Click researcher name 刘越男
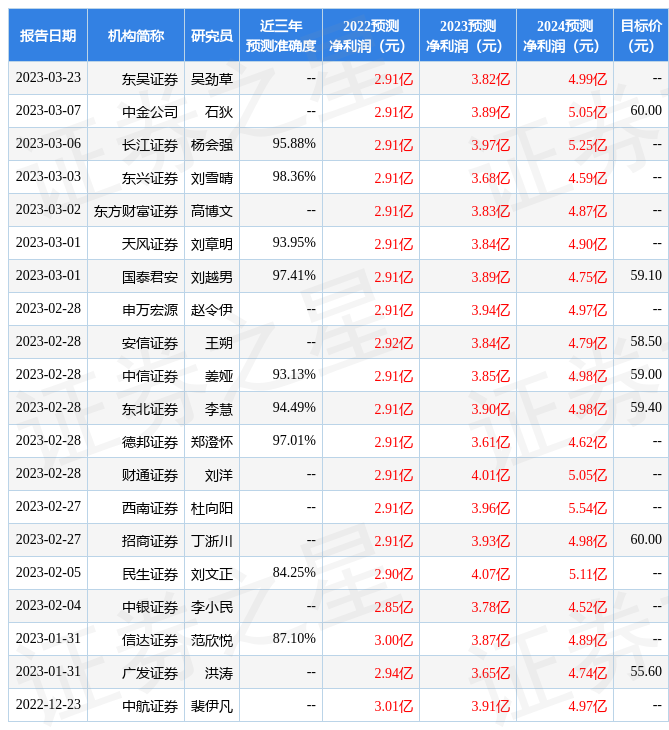The height and width of the screenshot is (730, 669). [212, 277]
